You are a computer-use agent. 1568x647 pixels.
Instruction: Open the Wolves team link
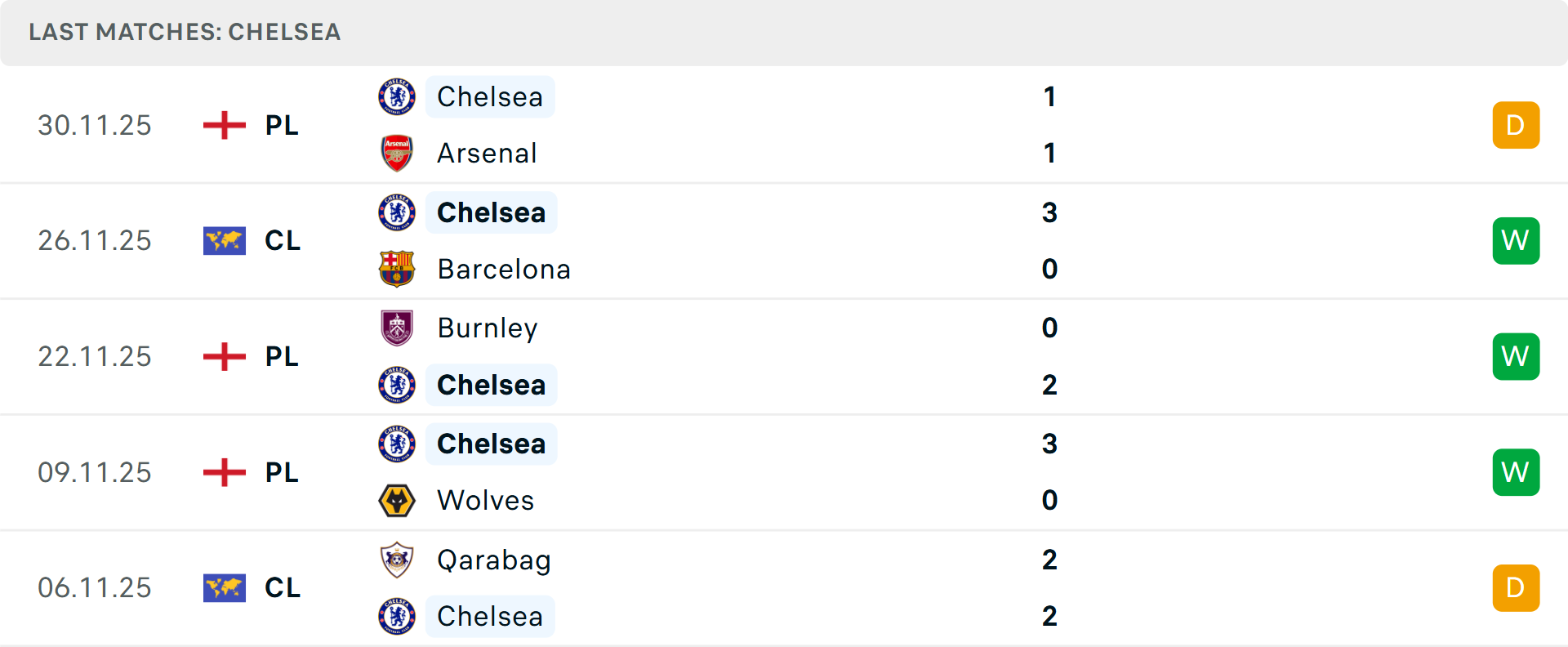pos(485,500)
